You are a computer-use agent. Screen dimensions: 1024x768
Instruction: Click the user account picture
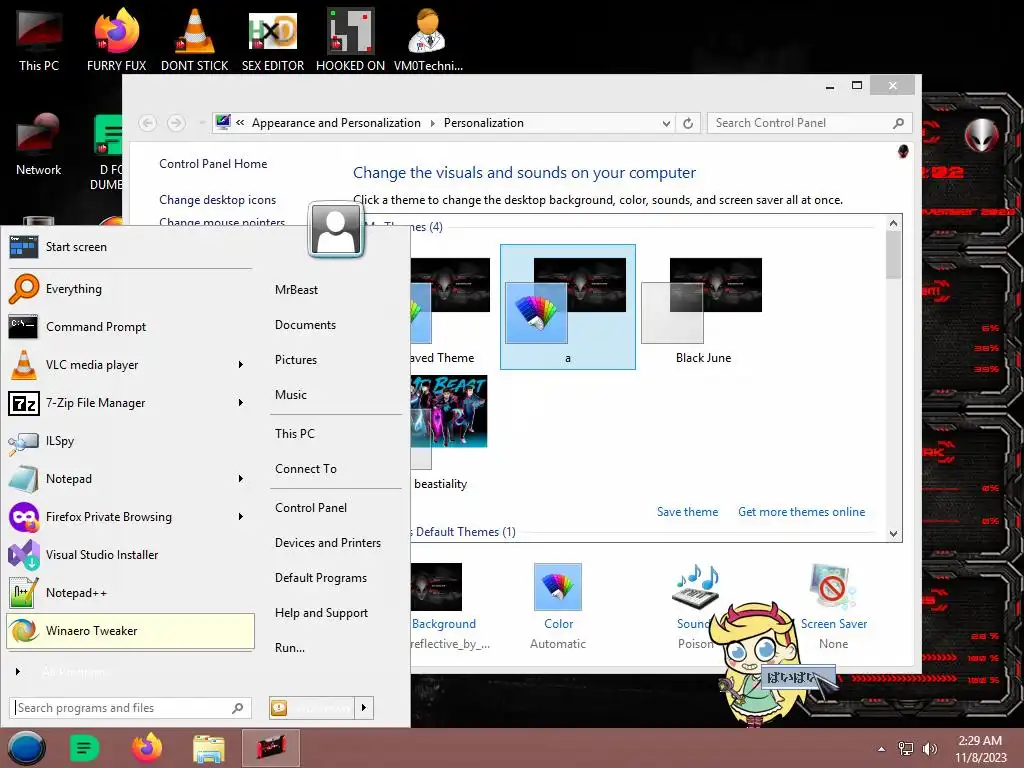[336, 229]
